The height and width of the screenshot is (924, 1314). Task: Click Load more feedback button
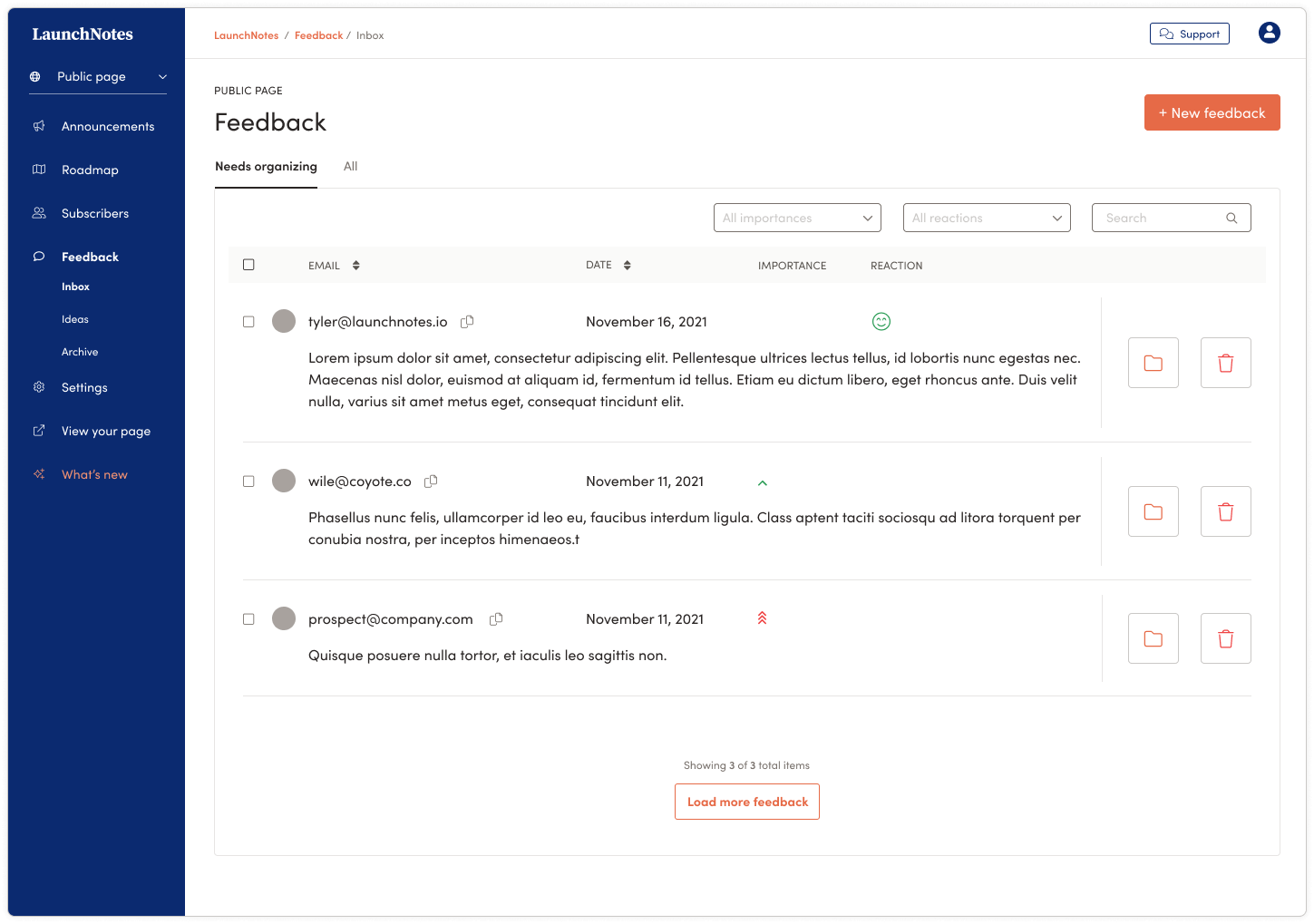click(x=747, y=802)
